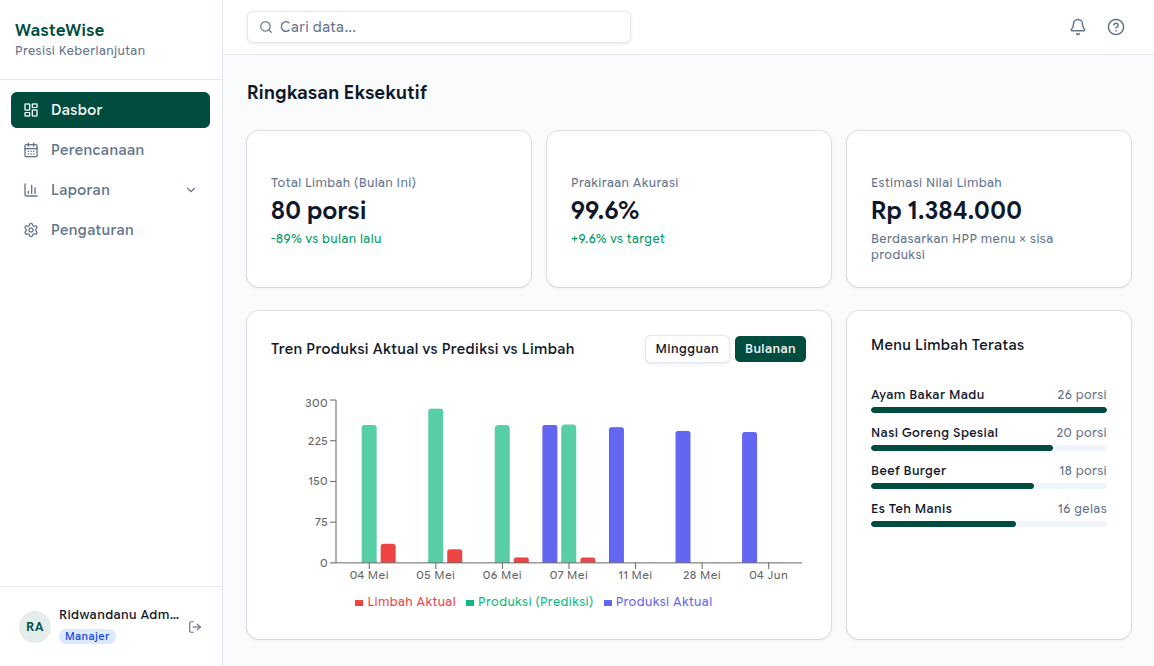Image resolution: width=1154 pixels, height=666 pixels.
Task: Click the 04 Jun purple production bar
Action: (749, 497)
